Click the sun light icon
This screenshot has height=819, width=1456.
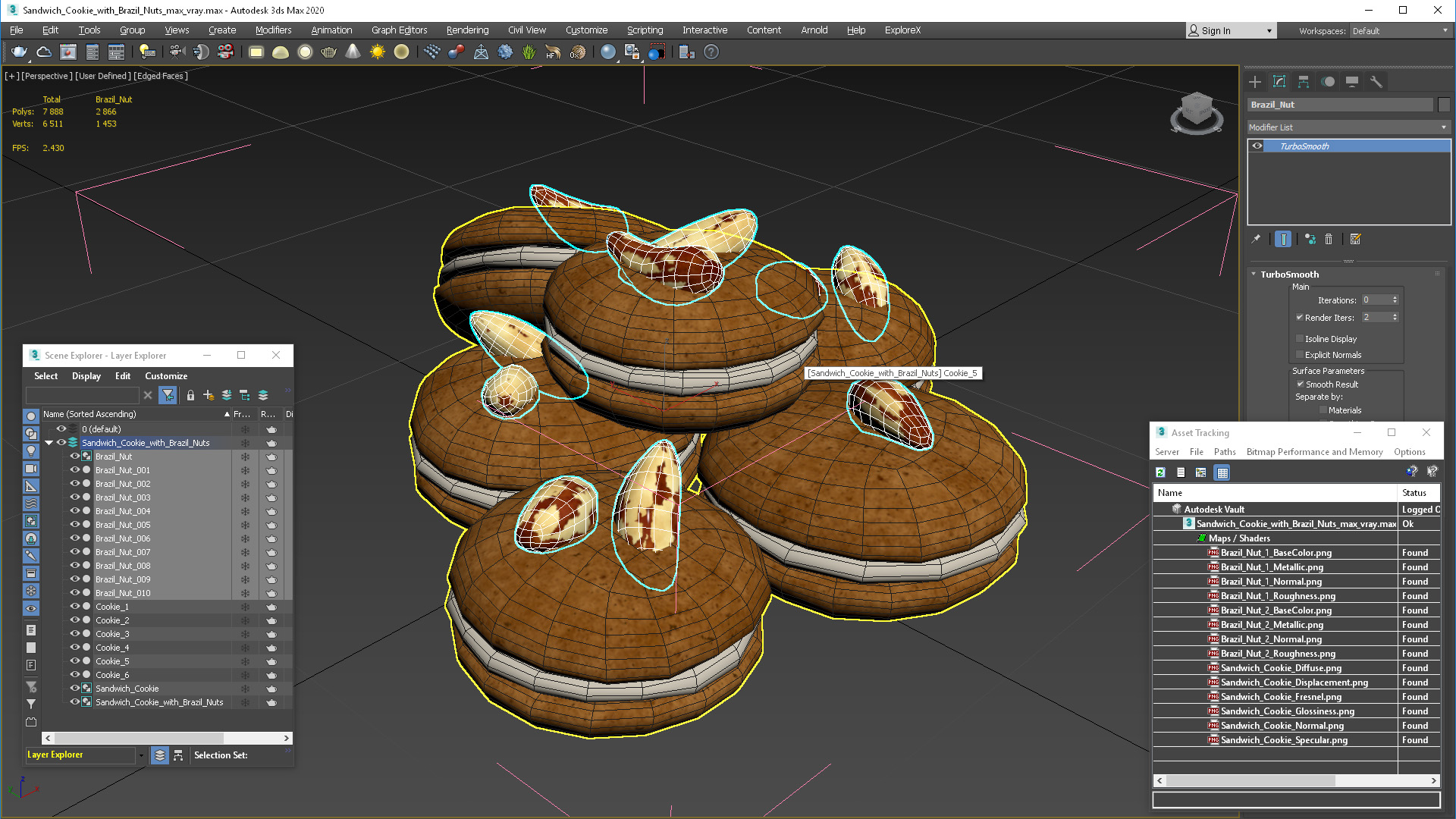point(377,52)
